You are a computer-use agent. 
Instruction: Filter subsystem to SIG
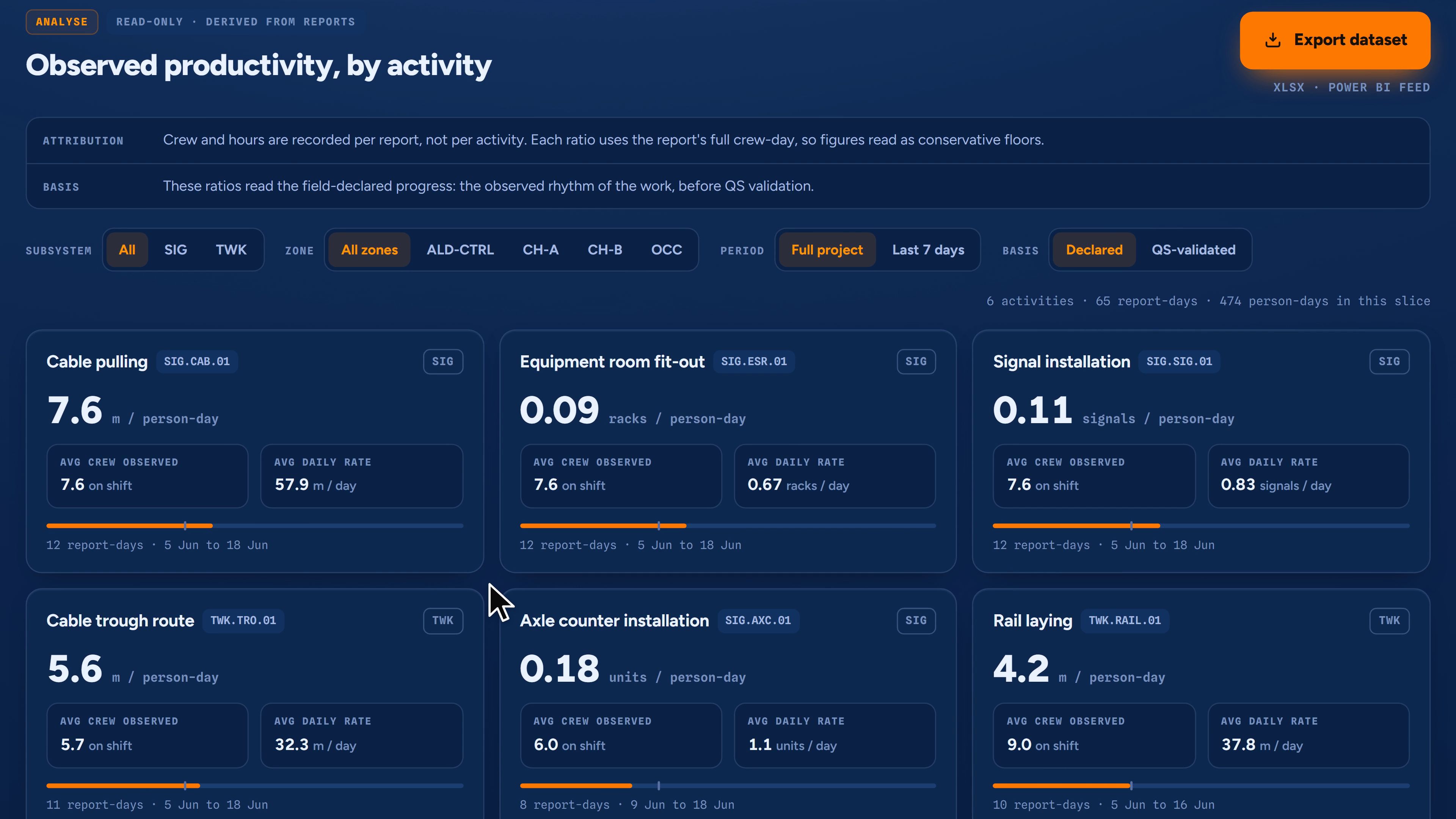(x=176, y=250)
